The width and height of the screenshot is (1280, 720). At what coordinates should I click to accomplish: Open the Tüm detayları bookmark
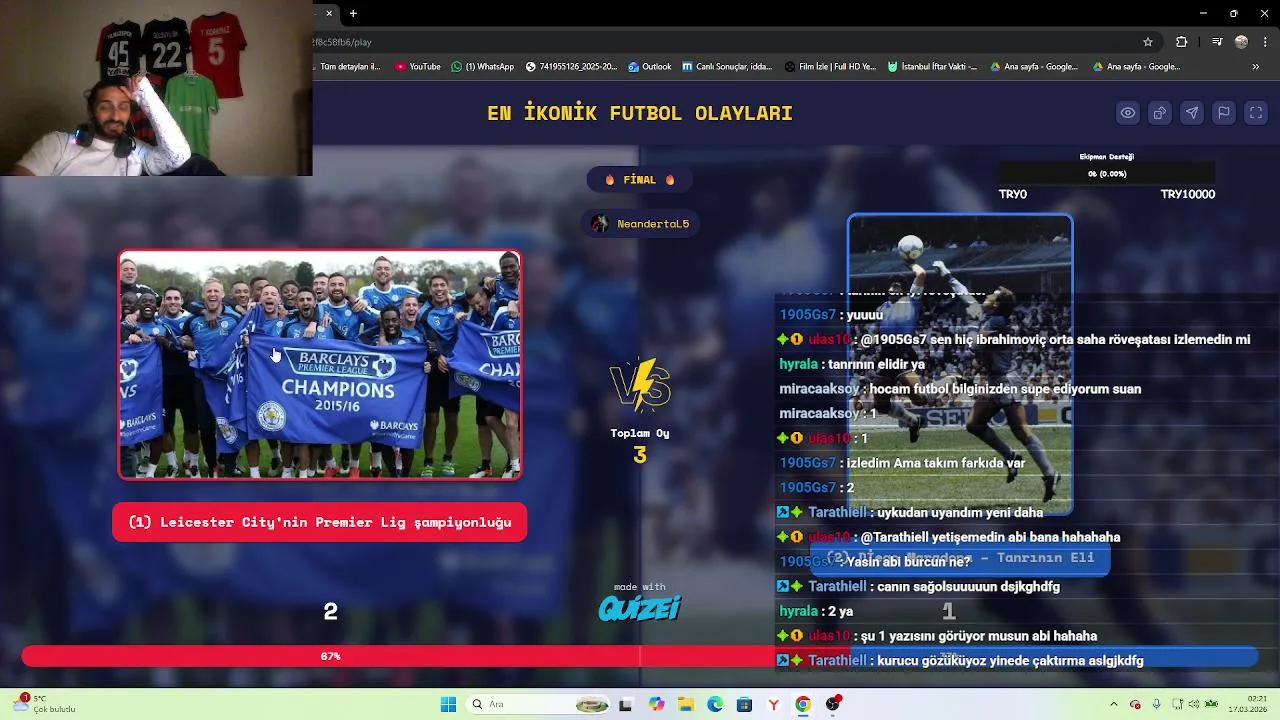pos(348,67)
